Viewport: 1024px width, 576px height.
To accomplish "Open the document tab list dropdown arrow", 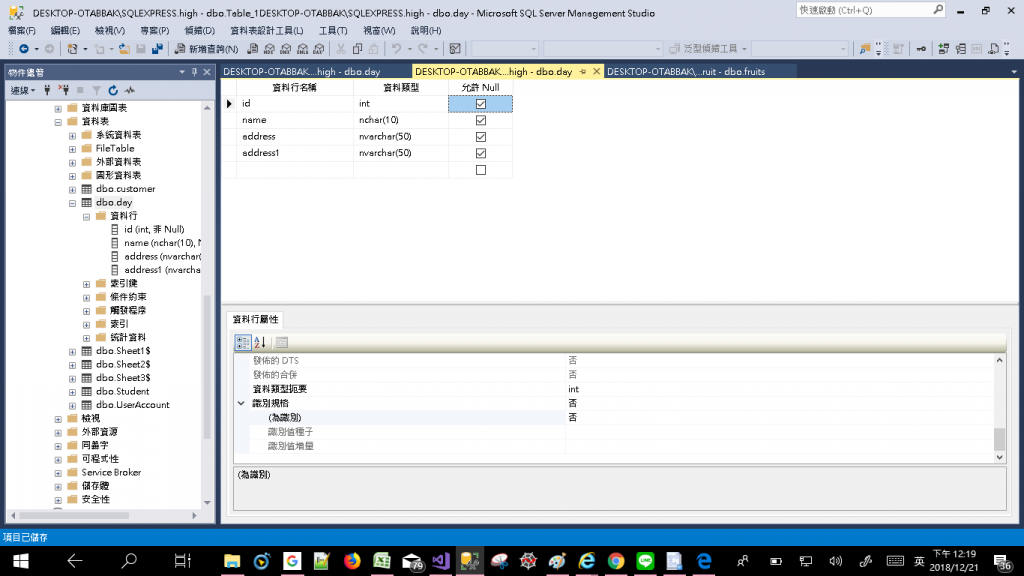I will tap(1014, 72).
